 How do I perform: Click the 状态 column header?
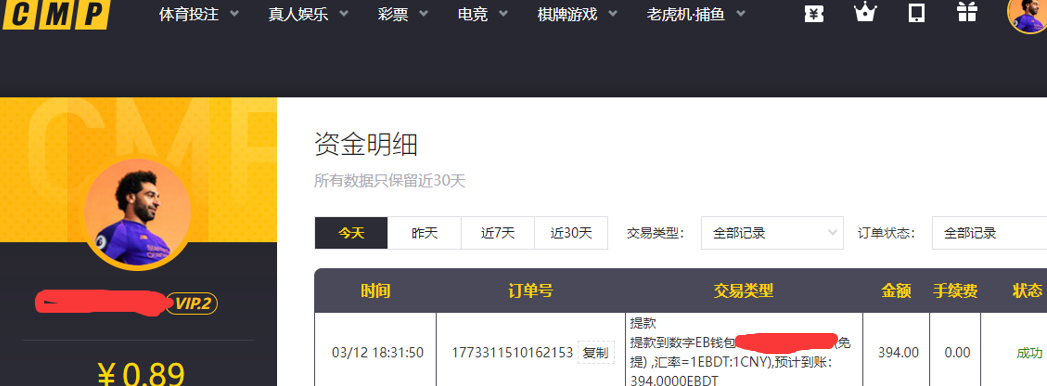(1027, 291)
